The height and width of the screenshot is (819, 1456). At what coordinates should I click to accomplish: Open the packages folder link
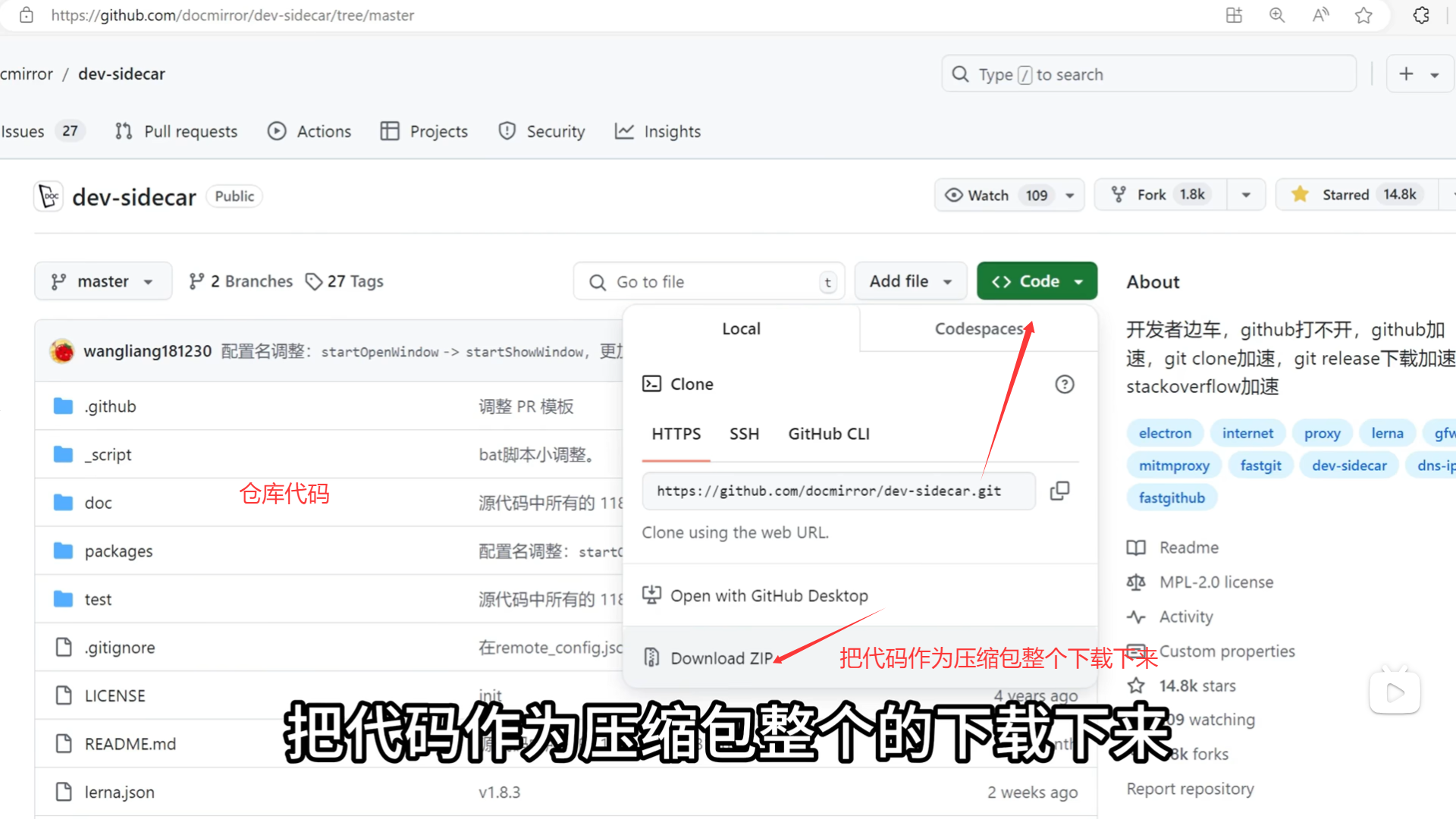(118, 551)
